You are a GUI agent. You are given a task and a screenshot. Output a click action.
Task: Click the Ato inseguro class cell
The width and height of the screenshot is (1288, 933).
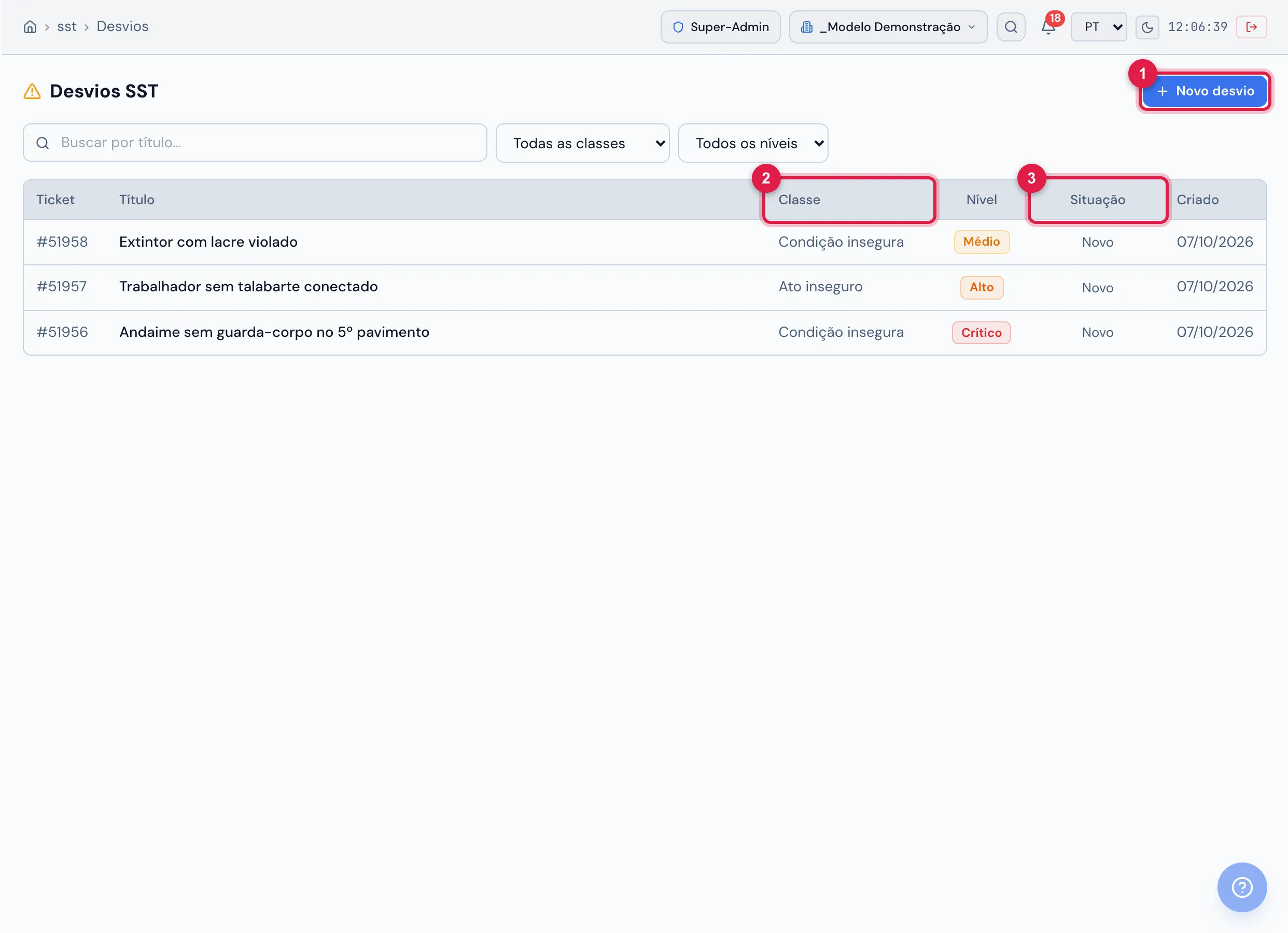pos(820,286)
